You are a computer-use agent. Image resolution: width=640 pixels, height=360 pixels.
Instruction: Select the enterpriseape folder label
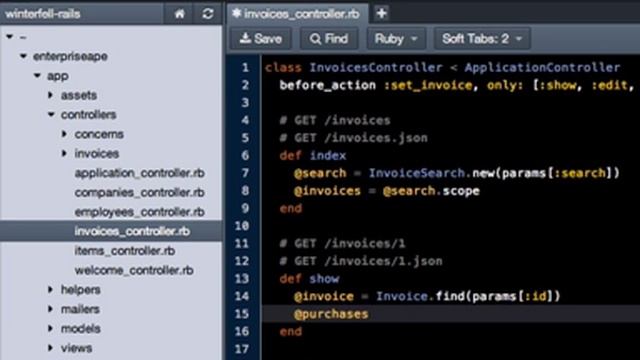(x=70, y=56)
